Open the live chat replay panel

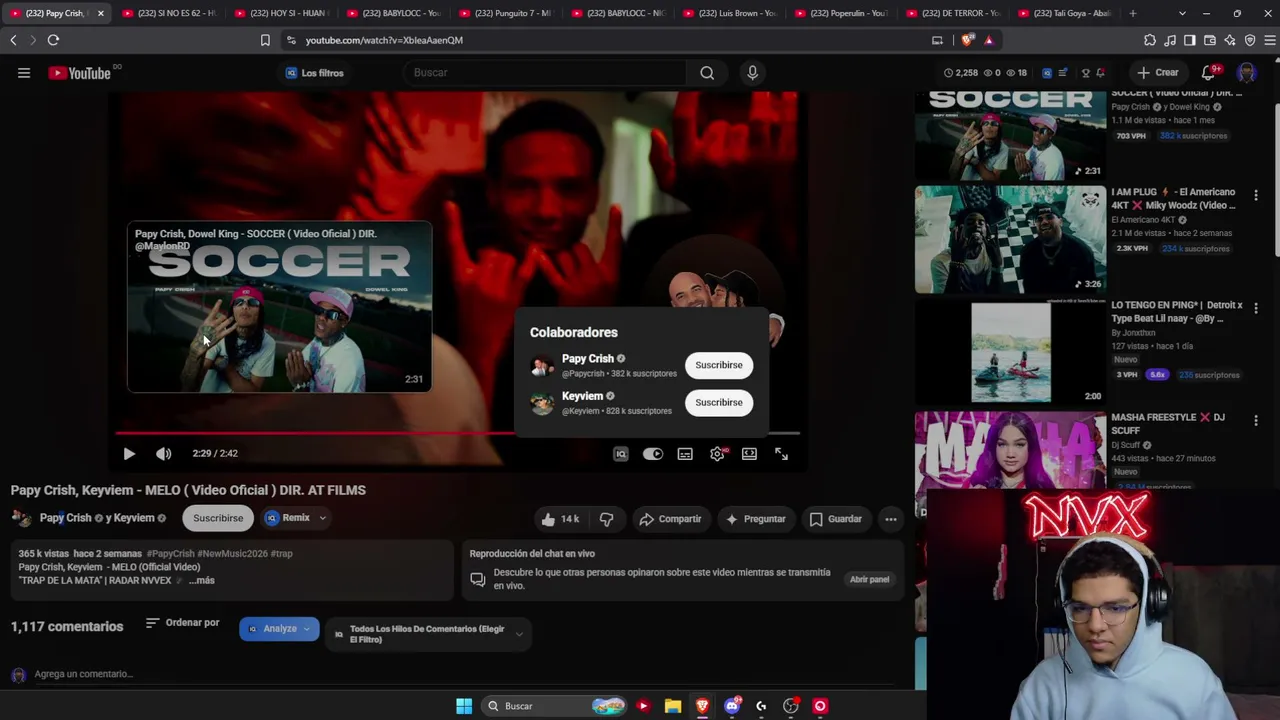[869, 579]
